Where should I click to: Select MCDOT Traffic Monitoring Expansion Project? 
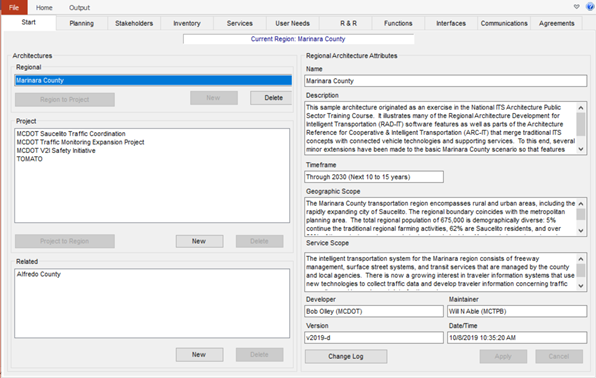(x=80, y=142)
